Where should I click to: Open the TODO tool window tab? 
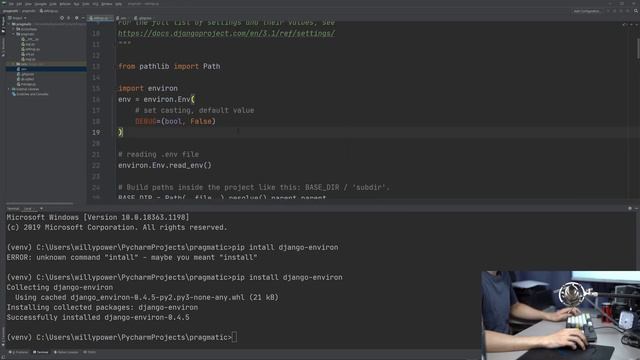pos(89,352)
